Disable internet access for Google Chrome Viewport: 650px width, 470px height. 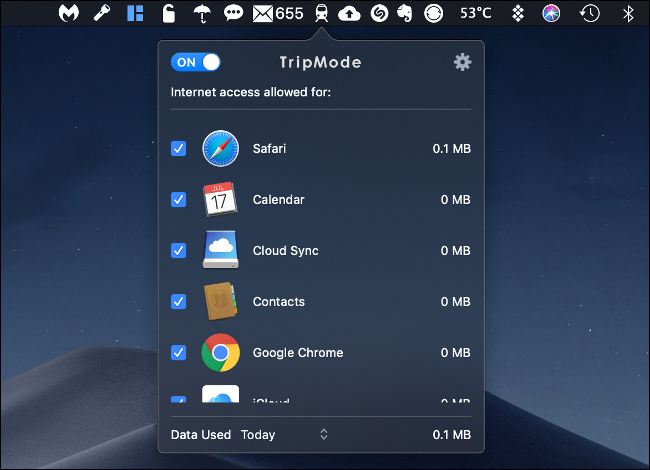(178, 352)
